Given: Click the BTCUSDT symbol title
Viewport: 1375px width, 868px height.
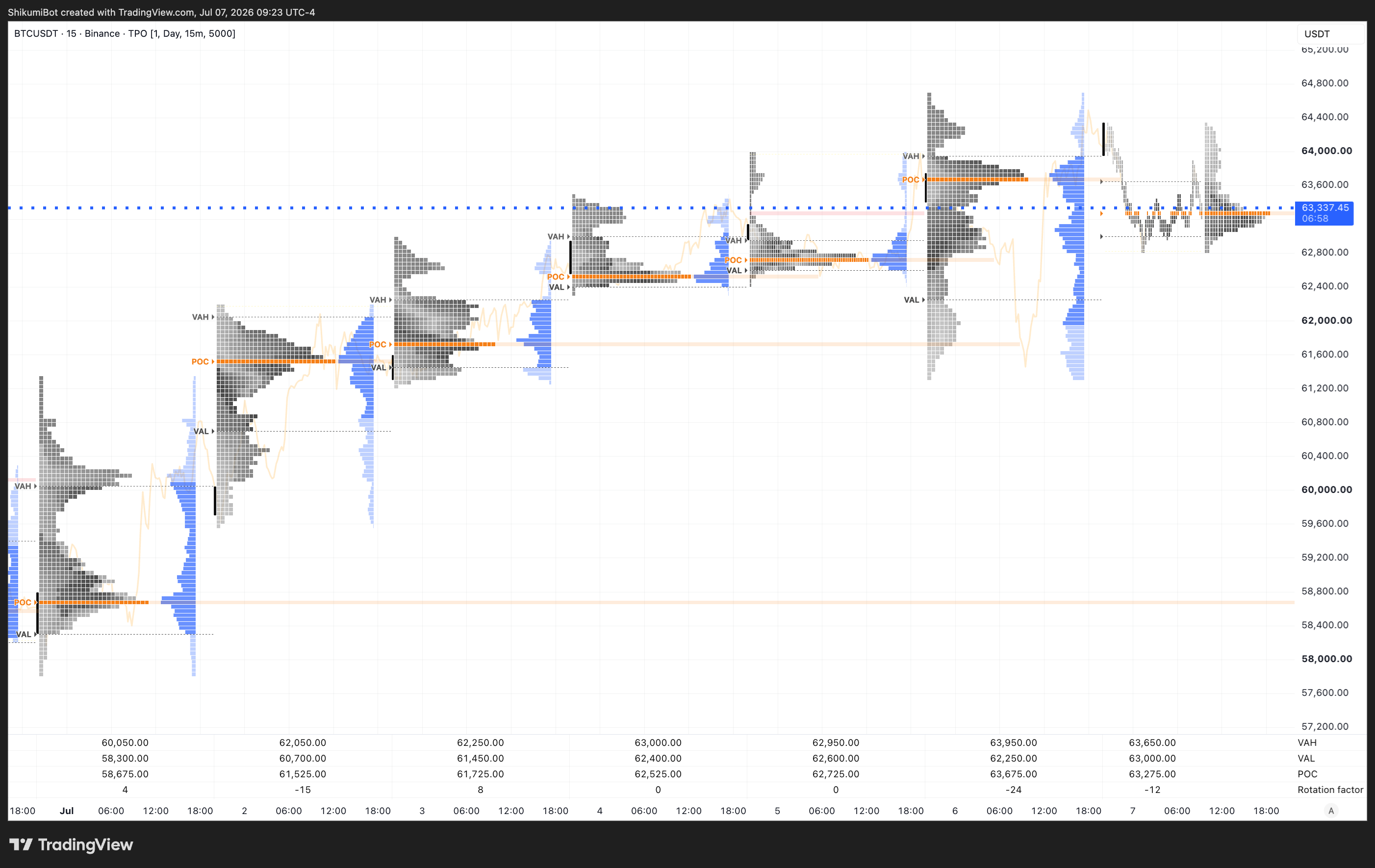Looking at the screenshot, I should click(36, 34).
